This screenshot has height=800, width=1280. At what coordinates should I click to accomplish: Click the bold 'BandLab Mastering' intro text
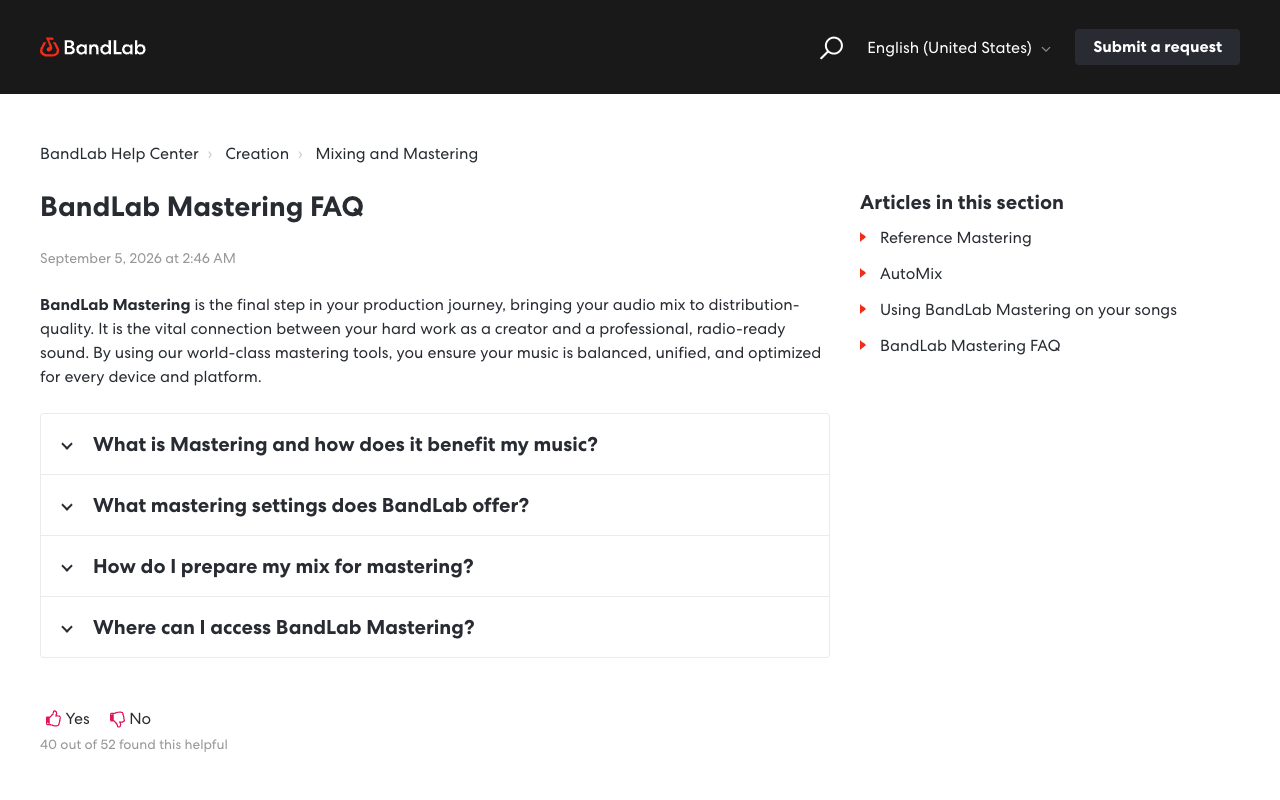coord(115,305)
